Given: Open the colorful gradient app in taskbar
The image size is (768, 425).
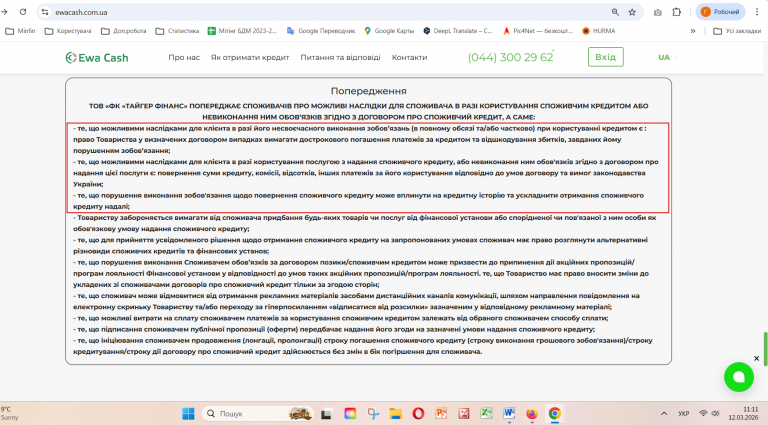Looking at the screenshot, I should [x=350, y=414].
